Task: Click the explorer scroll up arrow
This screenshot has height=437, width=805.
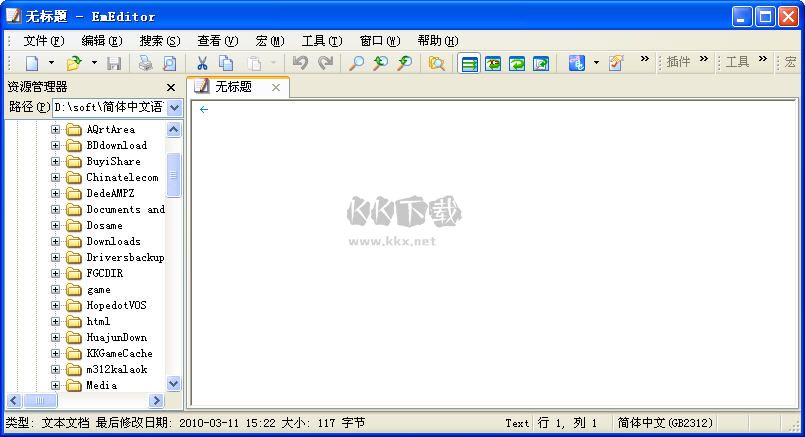Action: tap(174, 129)
